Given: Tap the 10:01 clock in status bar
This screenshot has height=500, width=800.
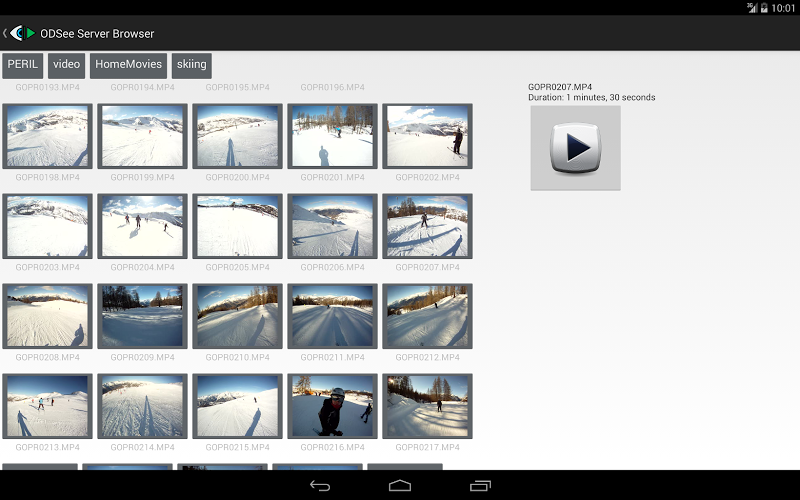Looking at the screenshot, I should click(783, 8).
